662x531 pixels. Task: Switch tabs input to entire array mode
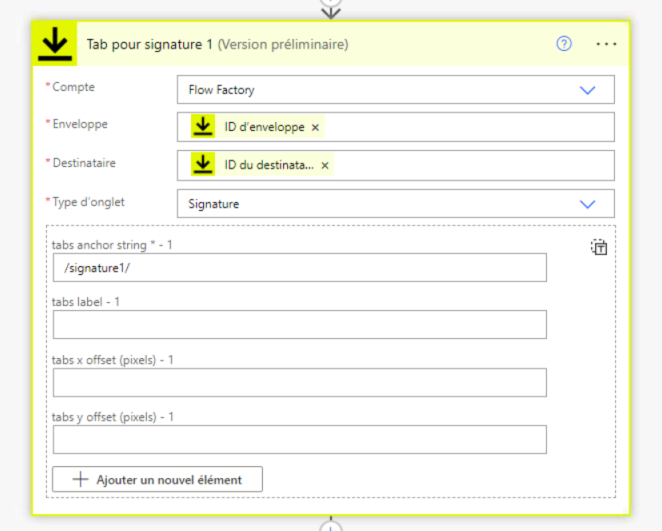click(x=599, y=248)
